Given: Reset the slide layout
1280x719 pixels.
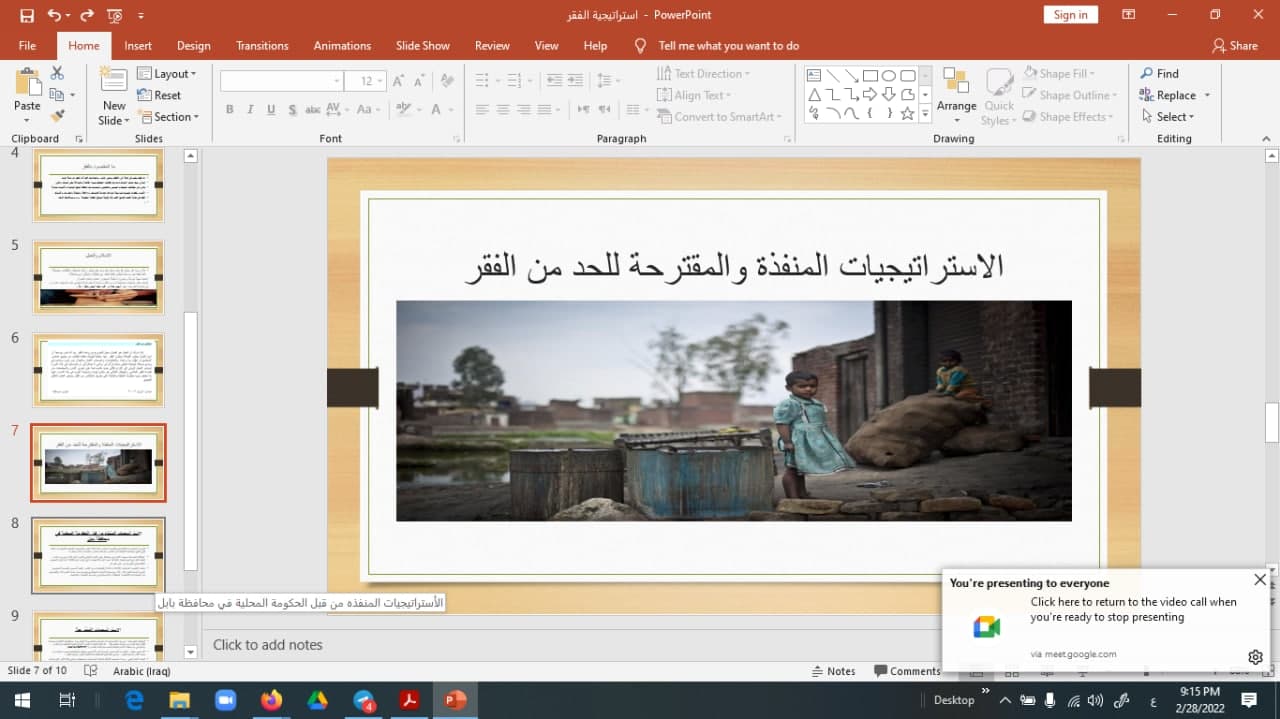Looking at the screenshot, I should 159,95.
